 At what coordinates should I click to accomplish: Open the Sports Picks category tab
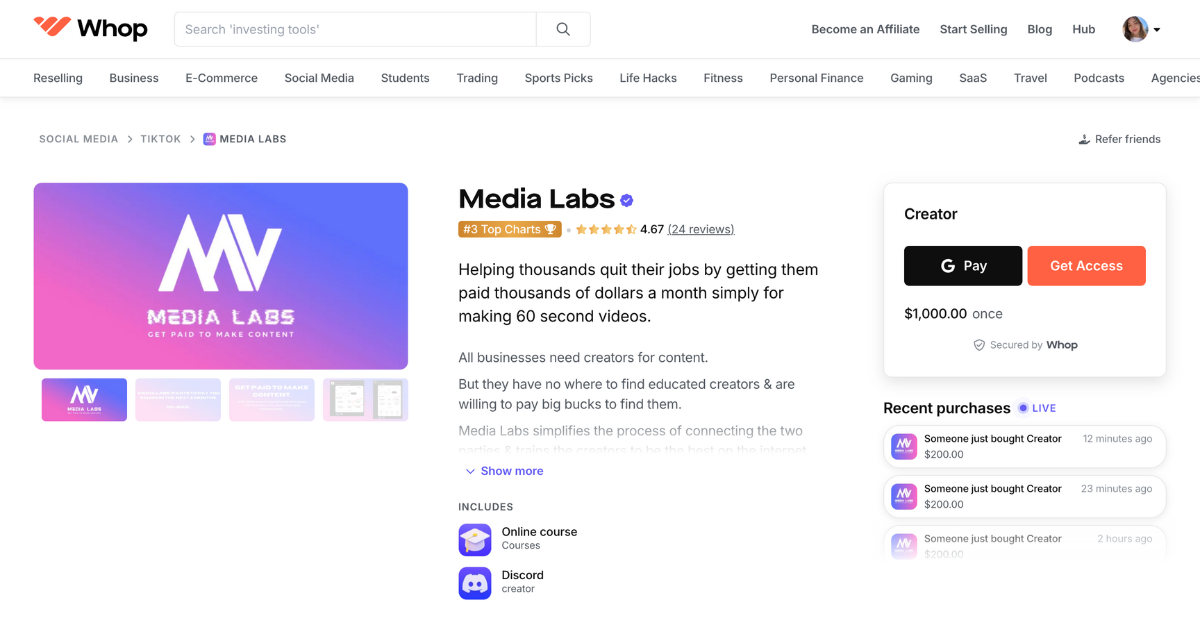pos(558,77)
